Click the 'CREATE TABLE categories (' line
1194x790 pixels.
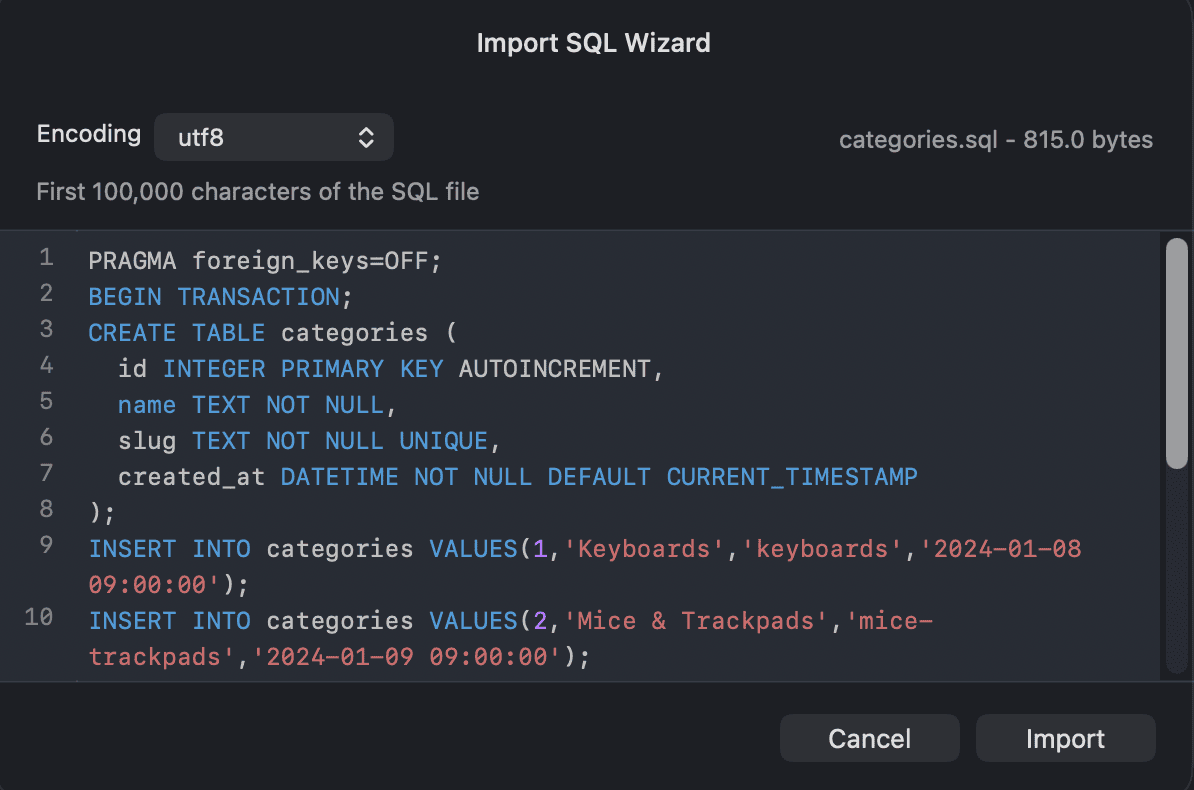(x=272, y=333)
